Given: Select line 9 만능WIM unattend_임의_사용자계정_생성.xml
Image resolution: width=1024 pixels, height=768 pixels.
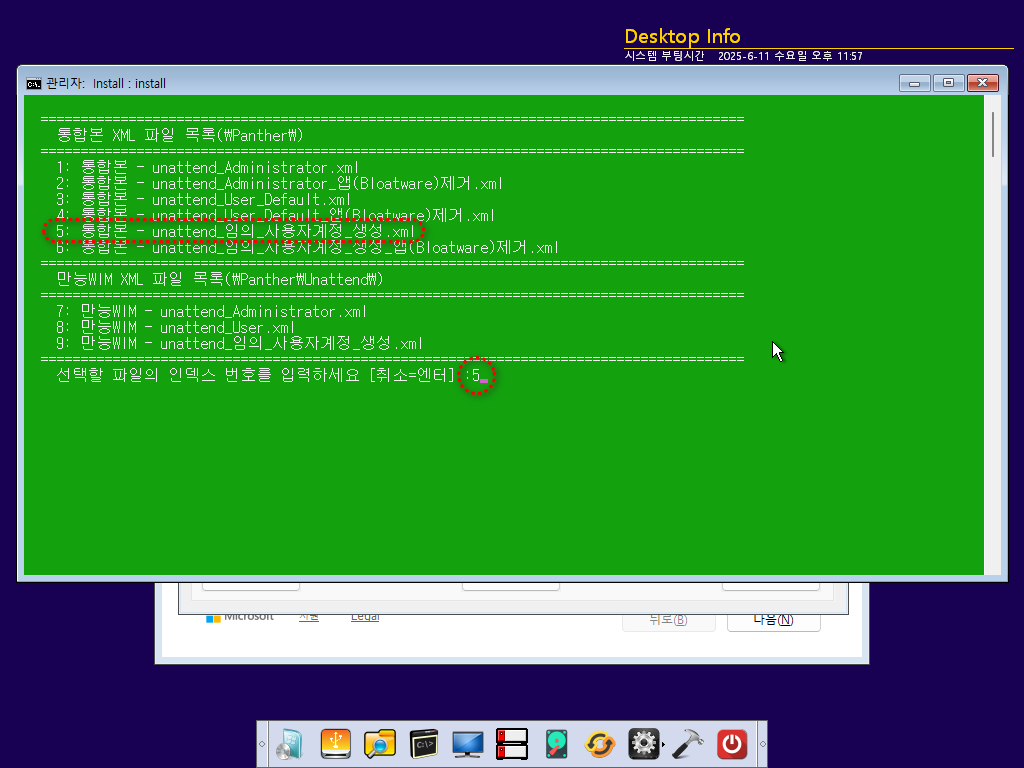Looking at the screenshot, I should click(240, 344).
